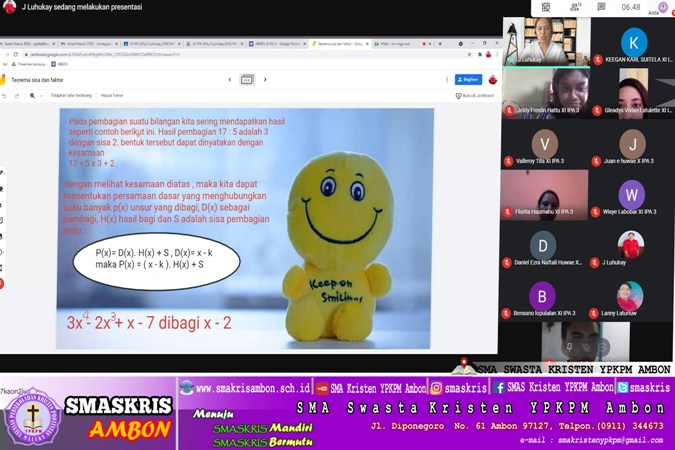Open Chrome profile avatar

point(489,55)
